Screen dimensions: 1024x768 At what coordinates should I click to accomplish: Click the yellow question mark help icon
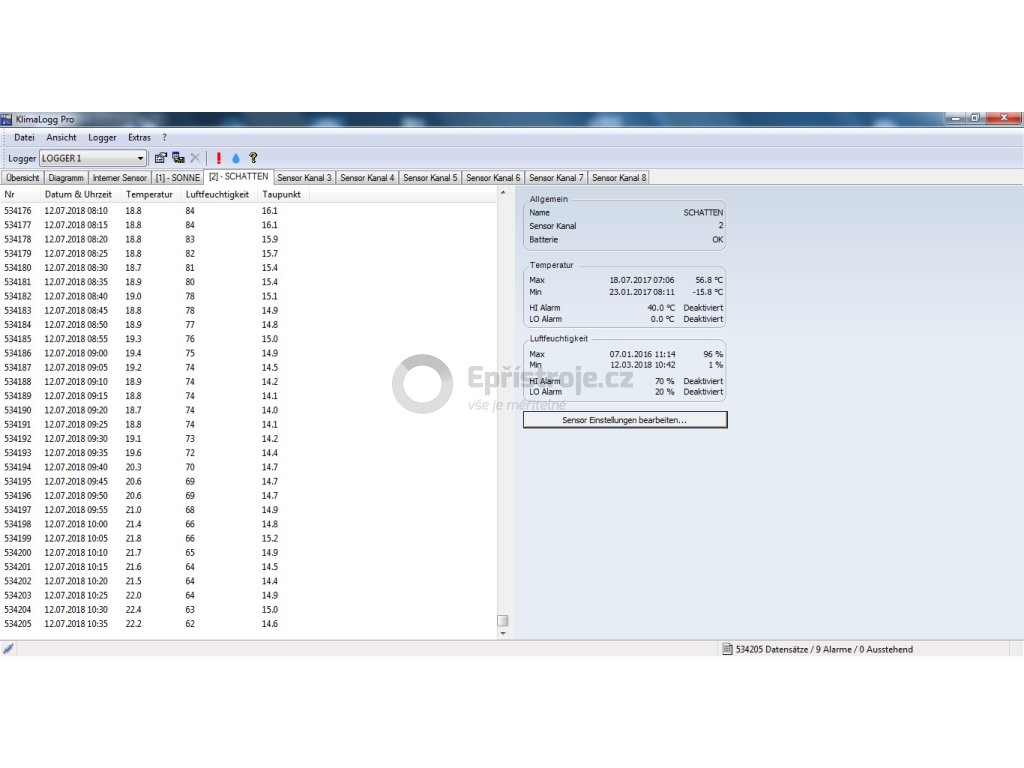click(x=253, y=158)
